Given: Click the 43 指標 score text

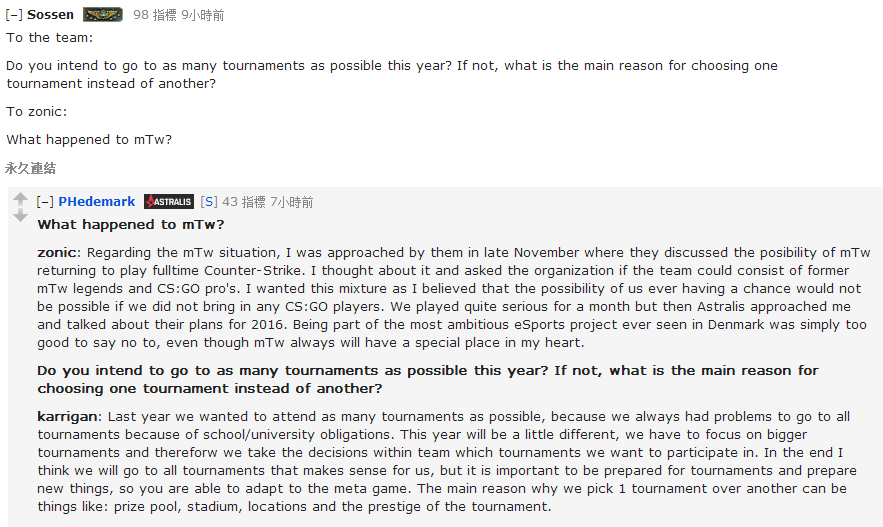Looking at the screenshot, I should pos(244,202).
